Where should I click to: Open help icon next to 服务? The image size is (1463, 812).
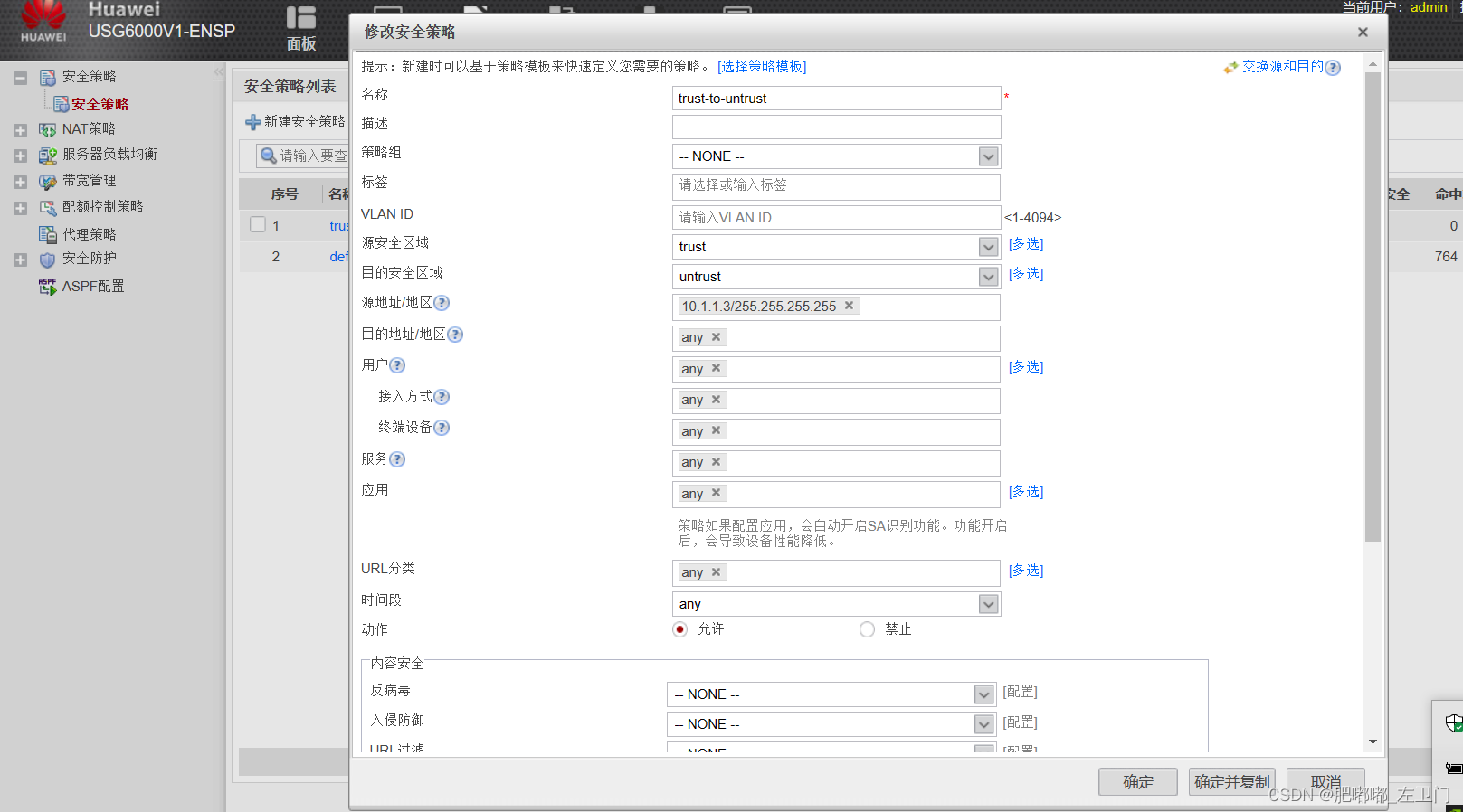pos(397,459)
